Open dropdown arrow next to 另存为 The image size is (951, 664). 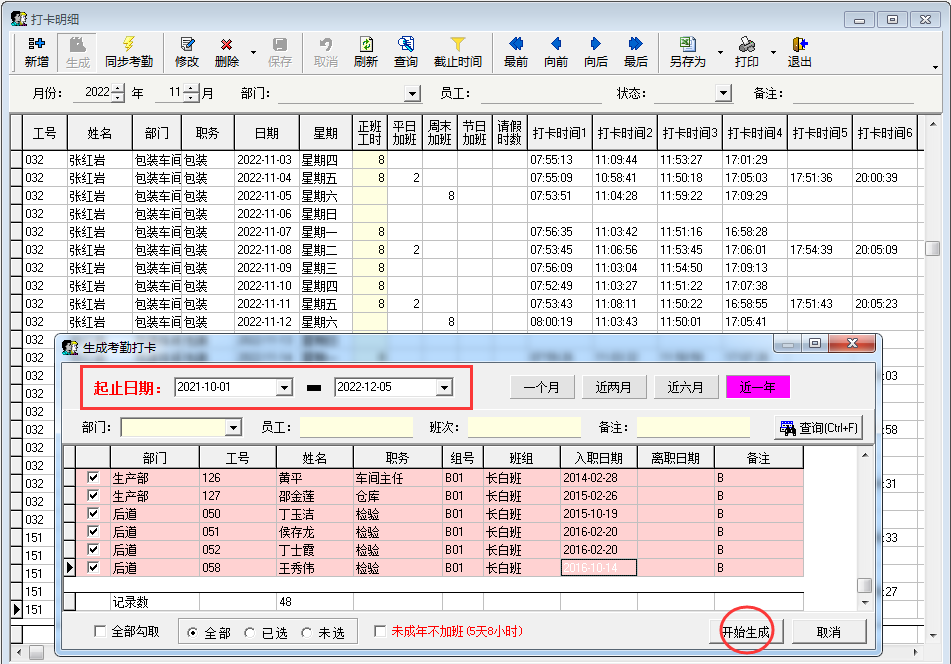pyautogui.click(x=720, y=52)
